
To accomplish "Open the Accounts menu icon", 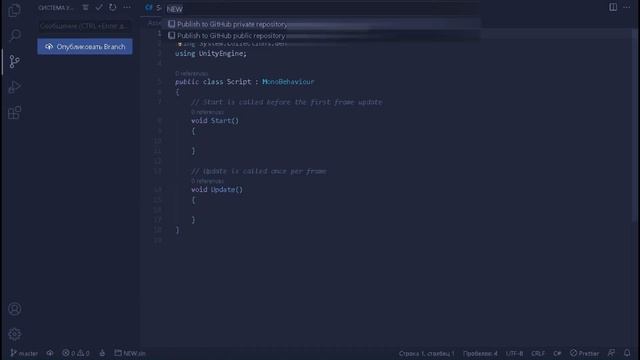I will 15,309.
